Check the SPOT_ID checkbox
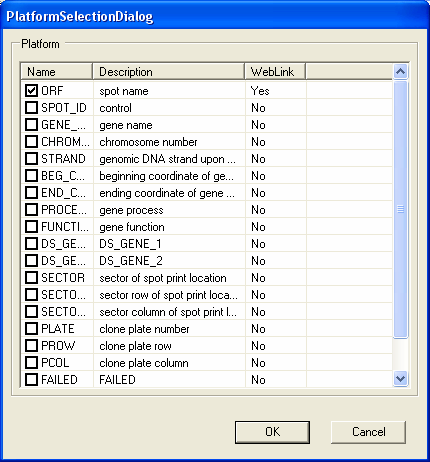430x462 pixels. click(31, 108)
